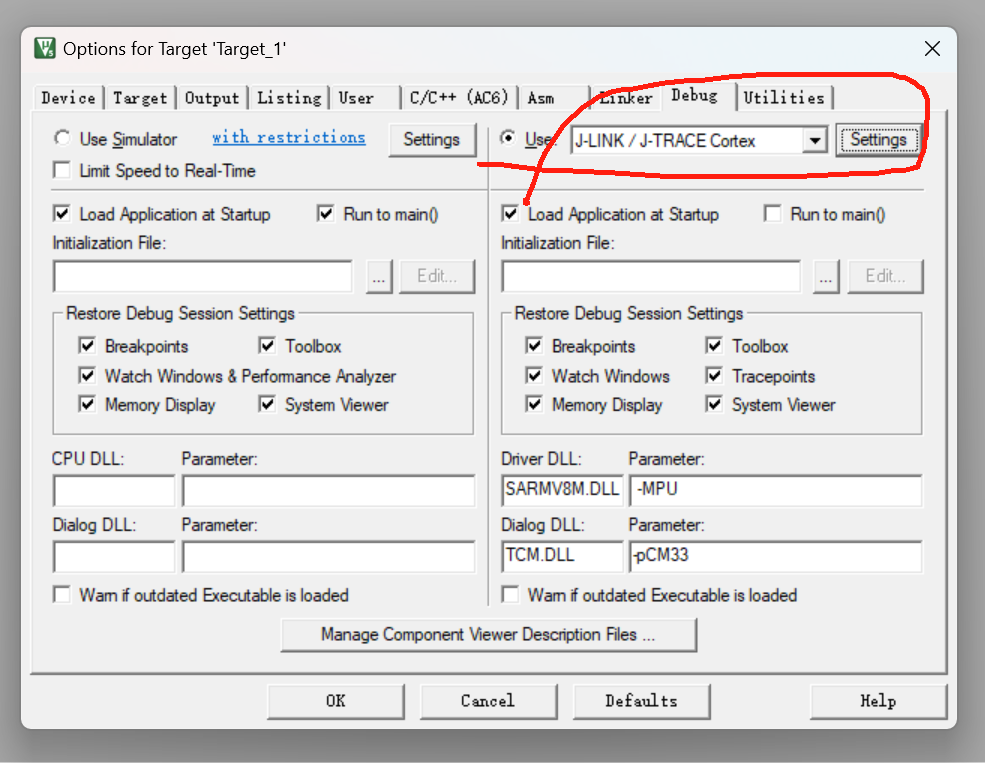
Task: Select the User tab
Action: [x=364, y=98]
